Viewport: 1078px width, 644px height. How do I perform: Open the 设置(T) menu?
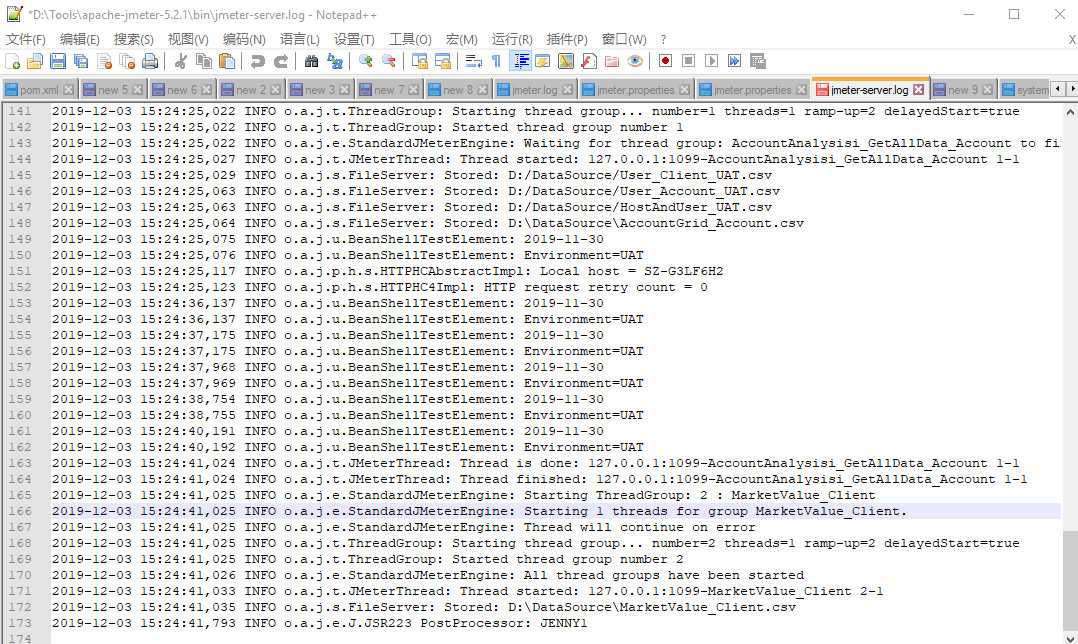coord(354,39)
